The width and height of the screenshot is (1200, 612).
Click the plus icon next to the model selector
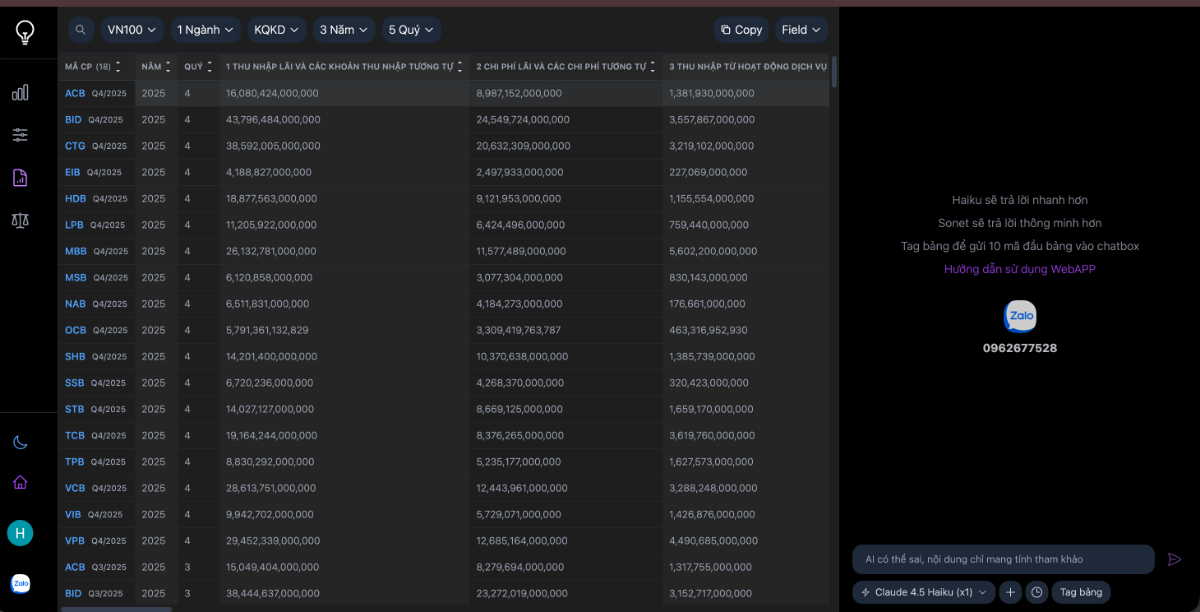point(1010,592)
